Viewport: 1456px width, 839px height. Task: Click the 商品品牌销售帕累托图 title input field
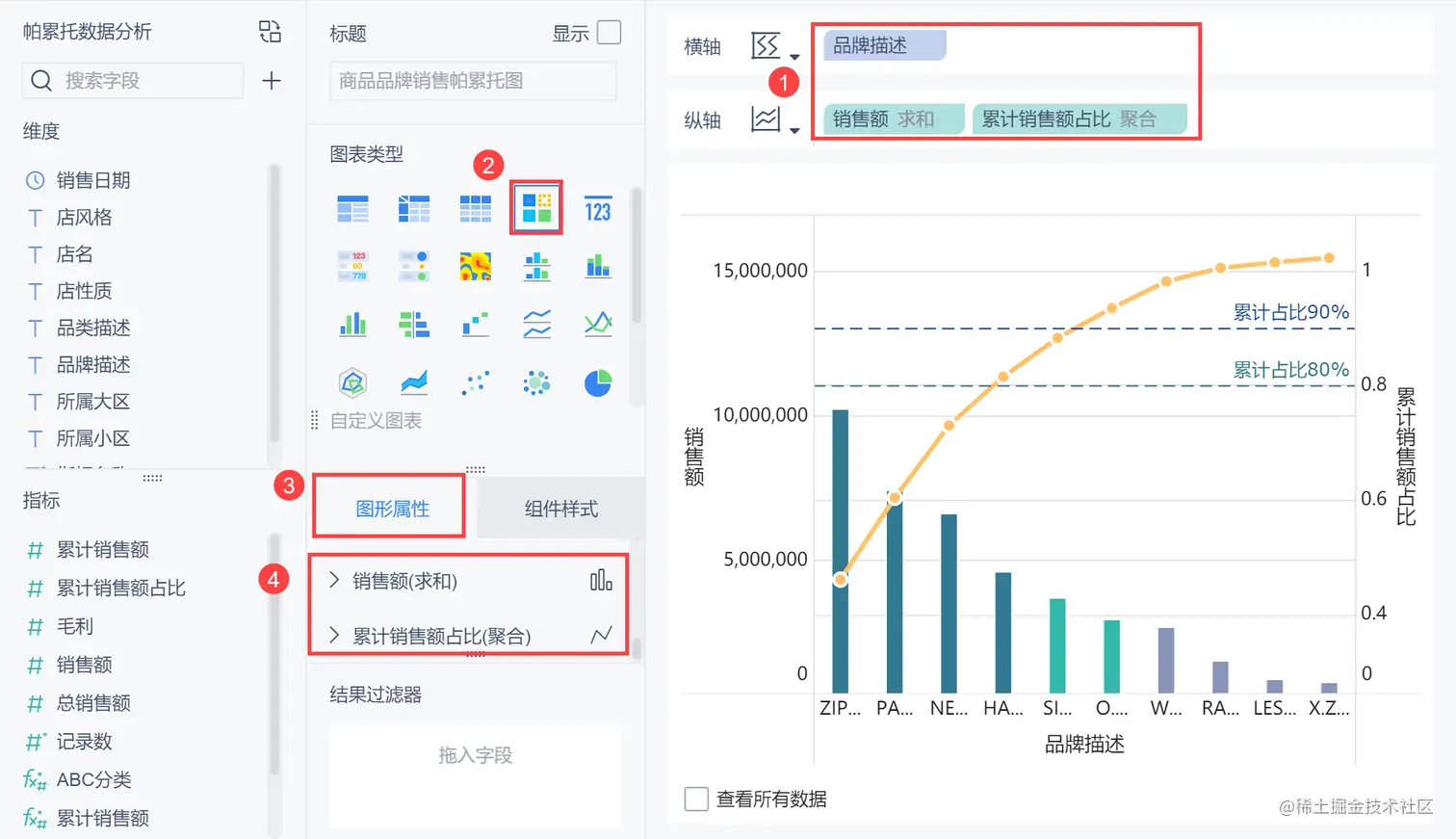(471, 81)
